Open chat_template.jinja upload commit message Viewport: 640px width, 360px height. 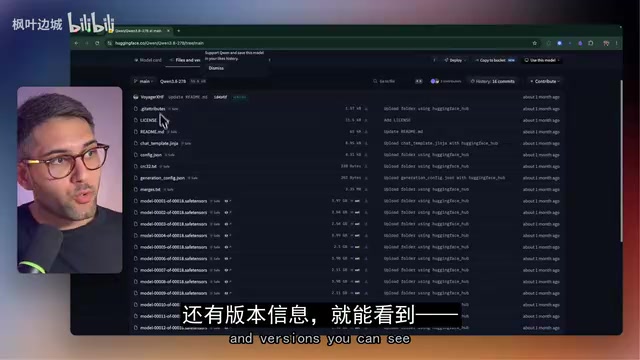click(441, 143)
